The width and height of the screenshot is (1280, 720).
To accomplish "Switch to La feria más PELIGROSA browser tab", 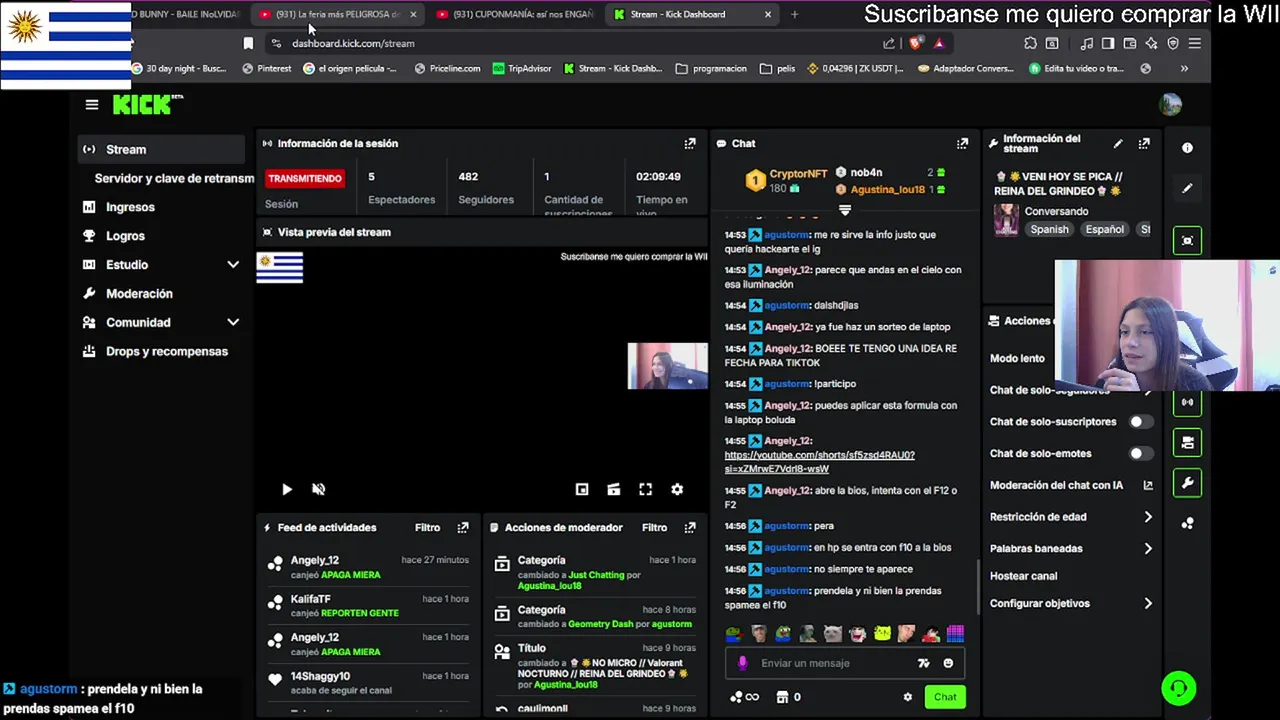I will 337,14.
